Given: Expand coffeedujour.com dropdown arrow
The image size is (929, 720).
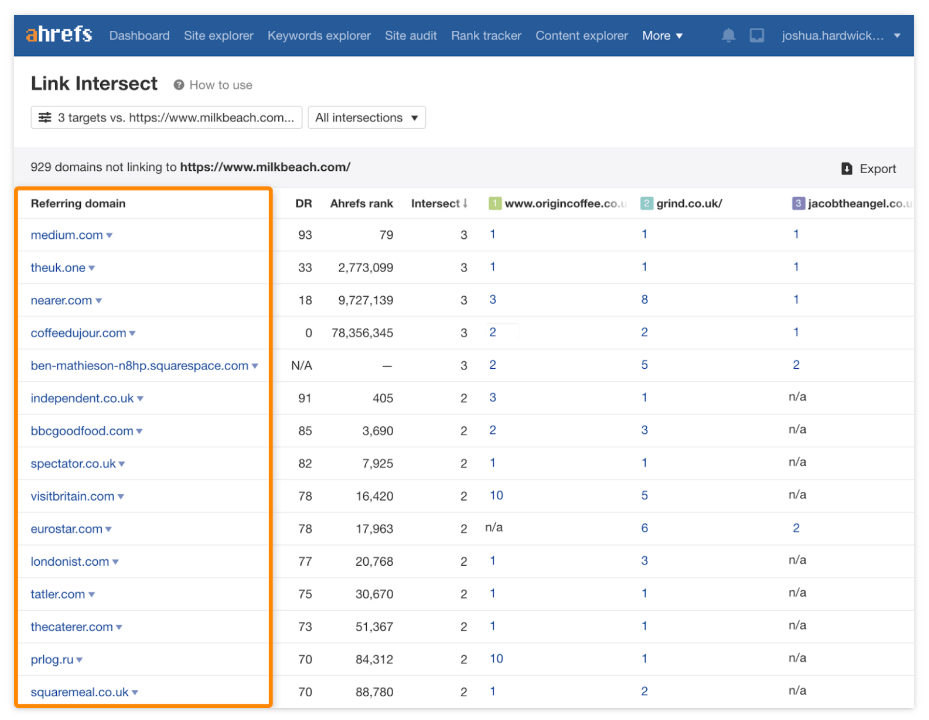Looking at the screenshot, I should point(132,333).
